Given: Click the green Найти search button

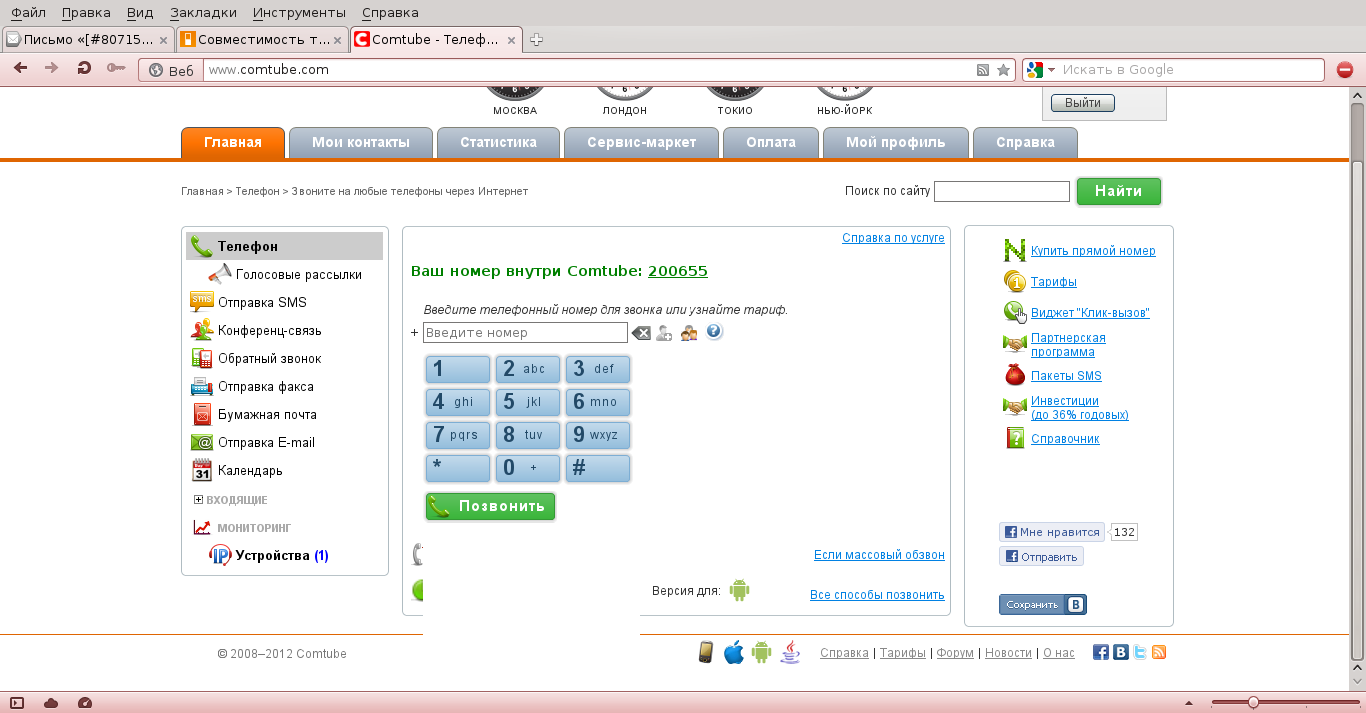Looking at the screenshot, I should [x=1119, y=191].
